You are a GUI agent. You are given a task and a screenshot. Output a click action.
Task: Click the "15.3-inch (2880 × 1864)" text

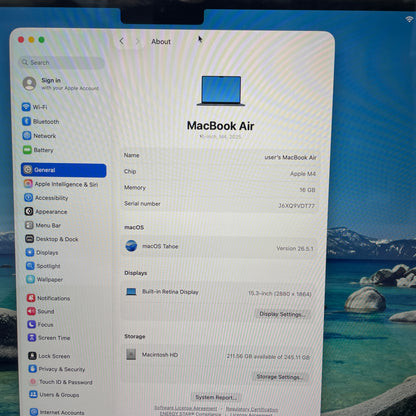280,294
